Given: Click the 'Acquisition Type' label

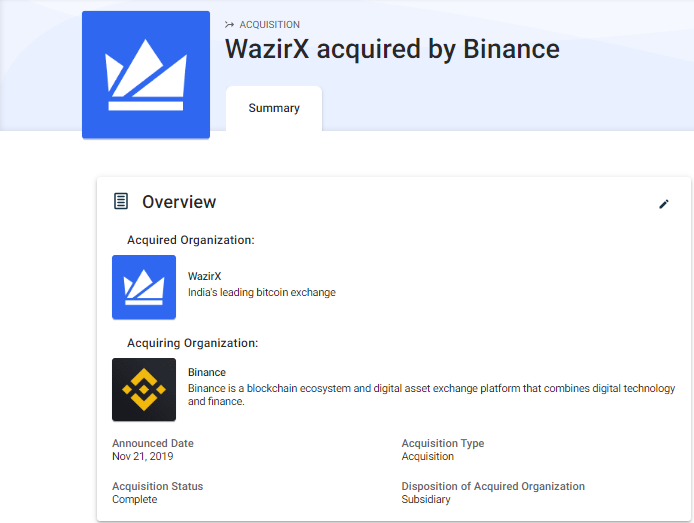Looking at the screenshot, I should click(443, 443).
